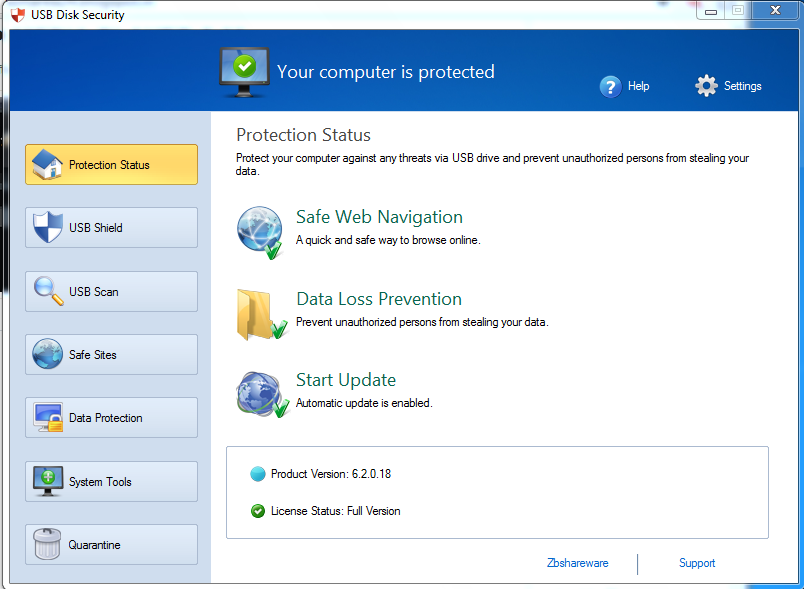804x589 pixels.
Task: Click the USB Scan magnifier icon
Action: tap(48, 291)
